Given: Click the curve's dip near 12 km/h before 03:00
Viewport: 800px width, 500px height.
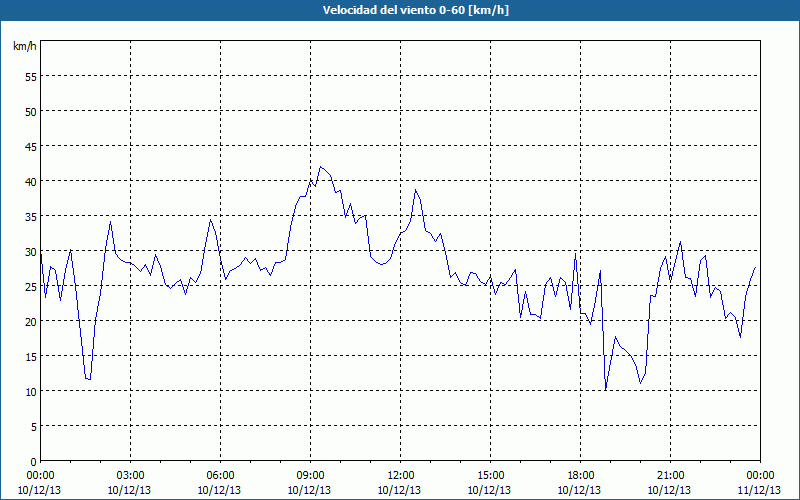Looking at the screenshot, I should point(88,379).
